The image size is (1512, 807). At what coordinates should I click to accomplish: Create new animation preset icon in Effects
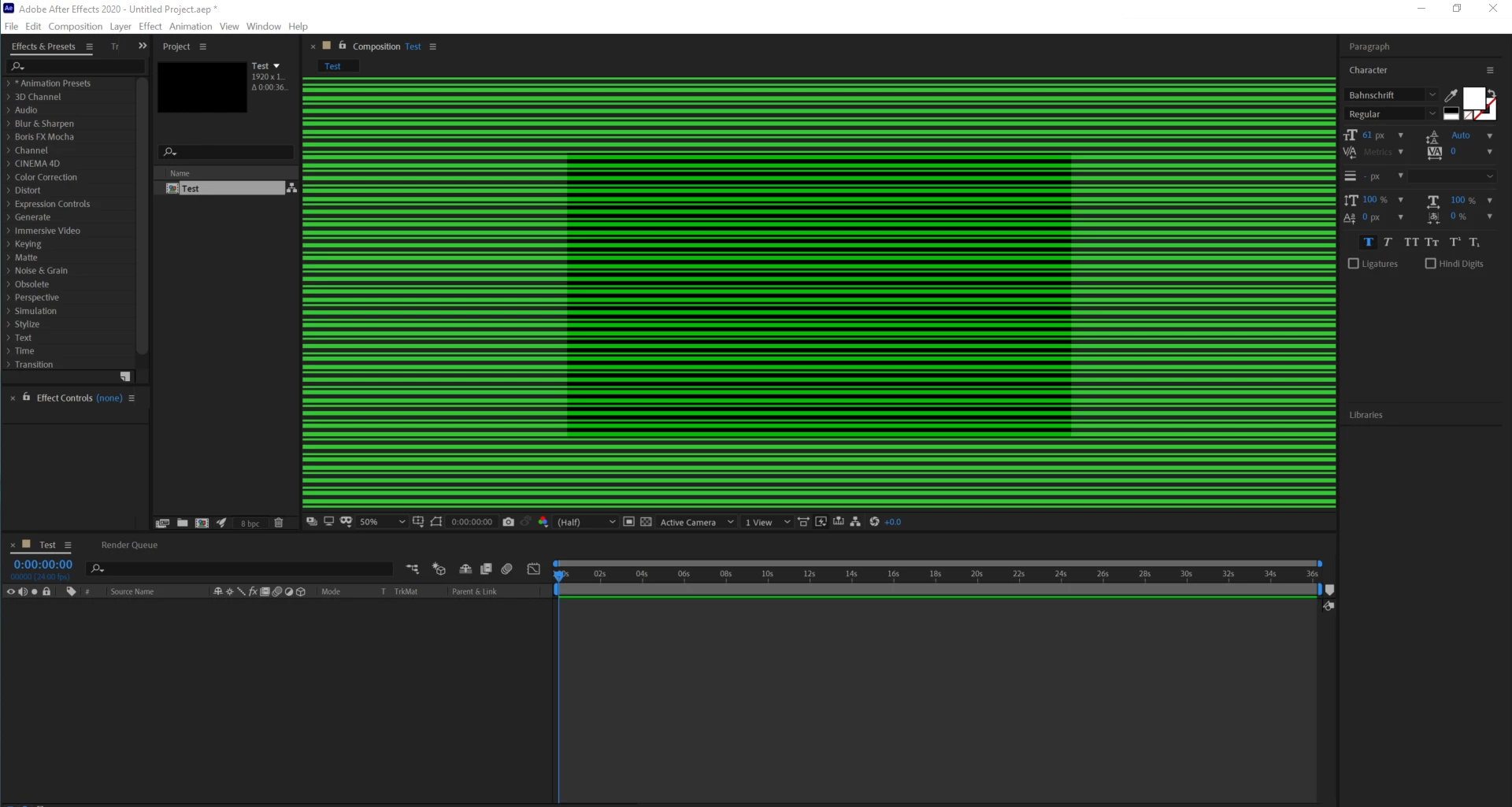pyautogui.click(x=125, y=376)
